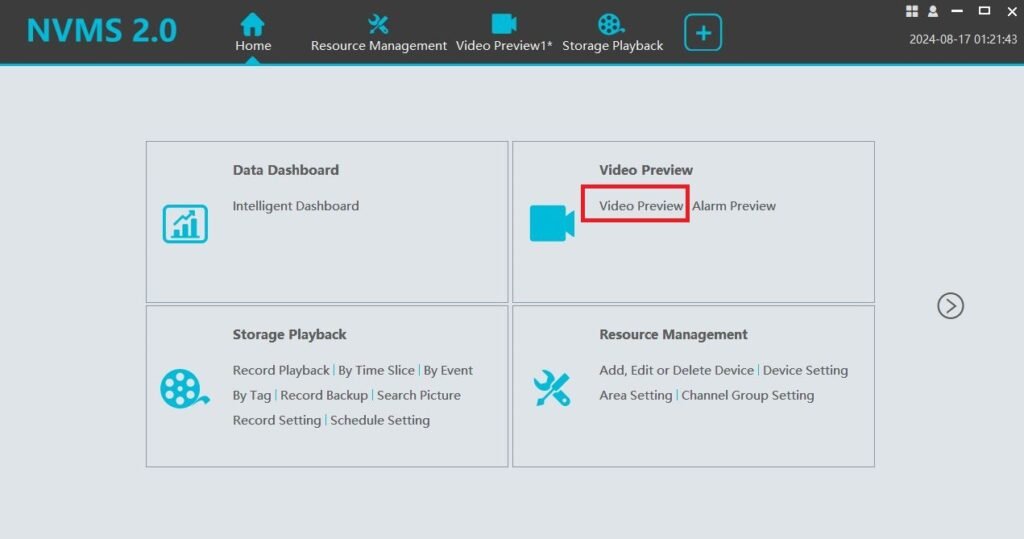Click Storage Playback film reel icon in top bar
Screen dimensions: 1024x539
point(611,24)
